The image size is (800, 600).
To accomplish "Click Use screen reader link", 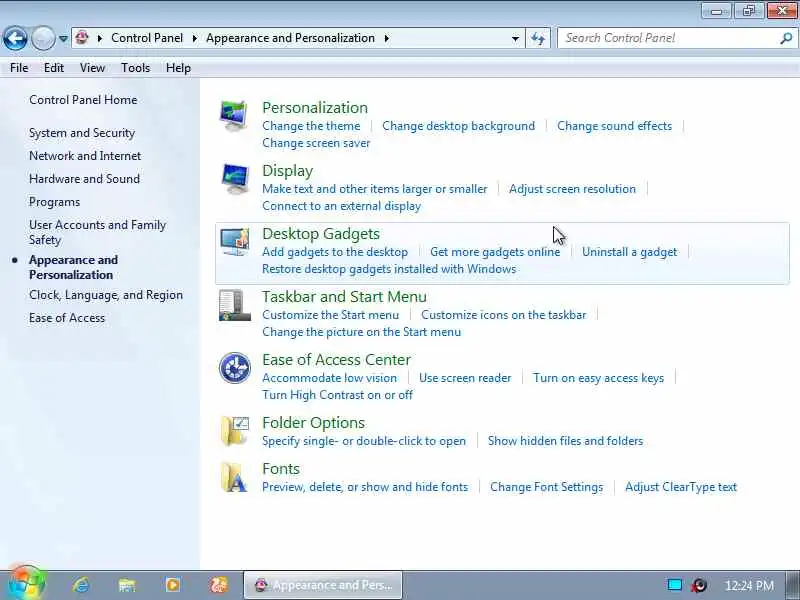I will [x=465, y=378].
